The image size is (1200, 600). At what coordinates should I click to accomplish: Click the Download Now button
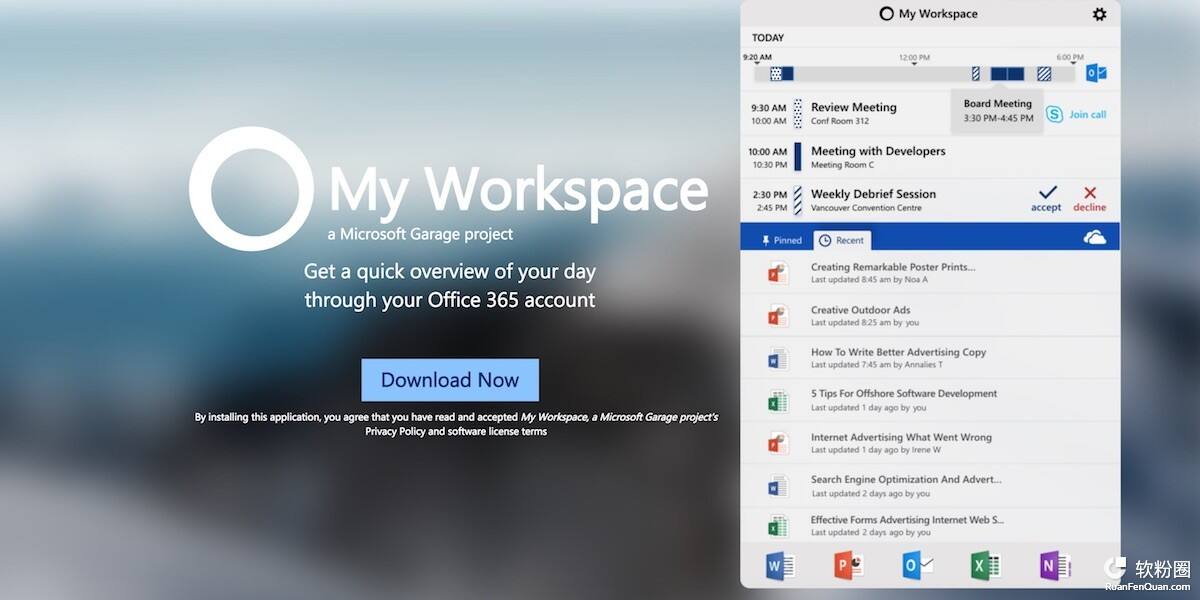click(x=450, y=380)
